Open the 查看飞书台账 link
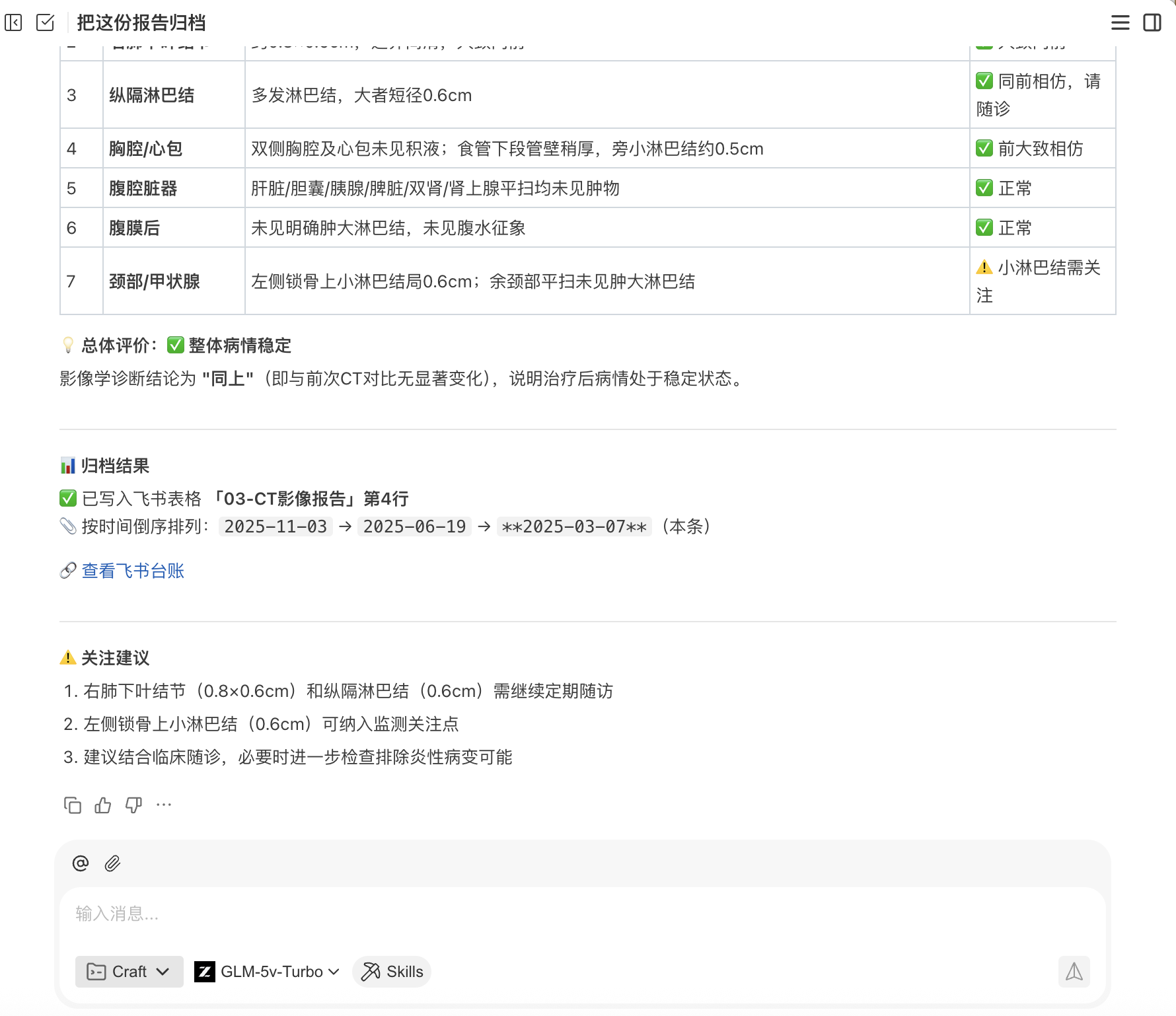This screenshot has height=1016, width=1176. pyautogui.click(x=133, y=571)
